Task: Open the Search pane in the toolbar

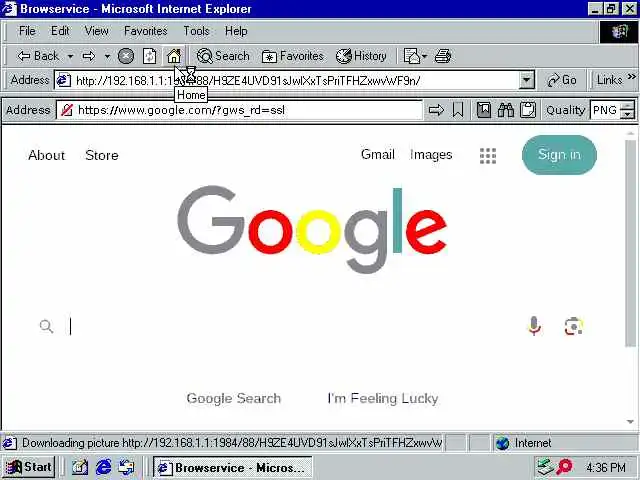Action: (x=223, y=56)
